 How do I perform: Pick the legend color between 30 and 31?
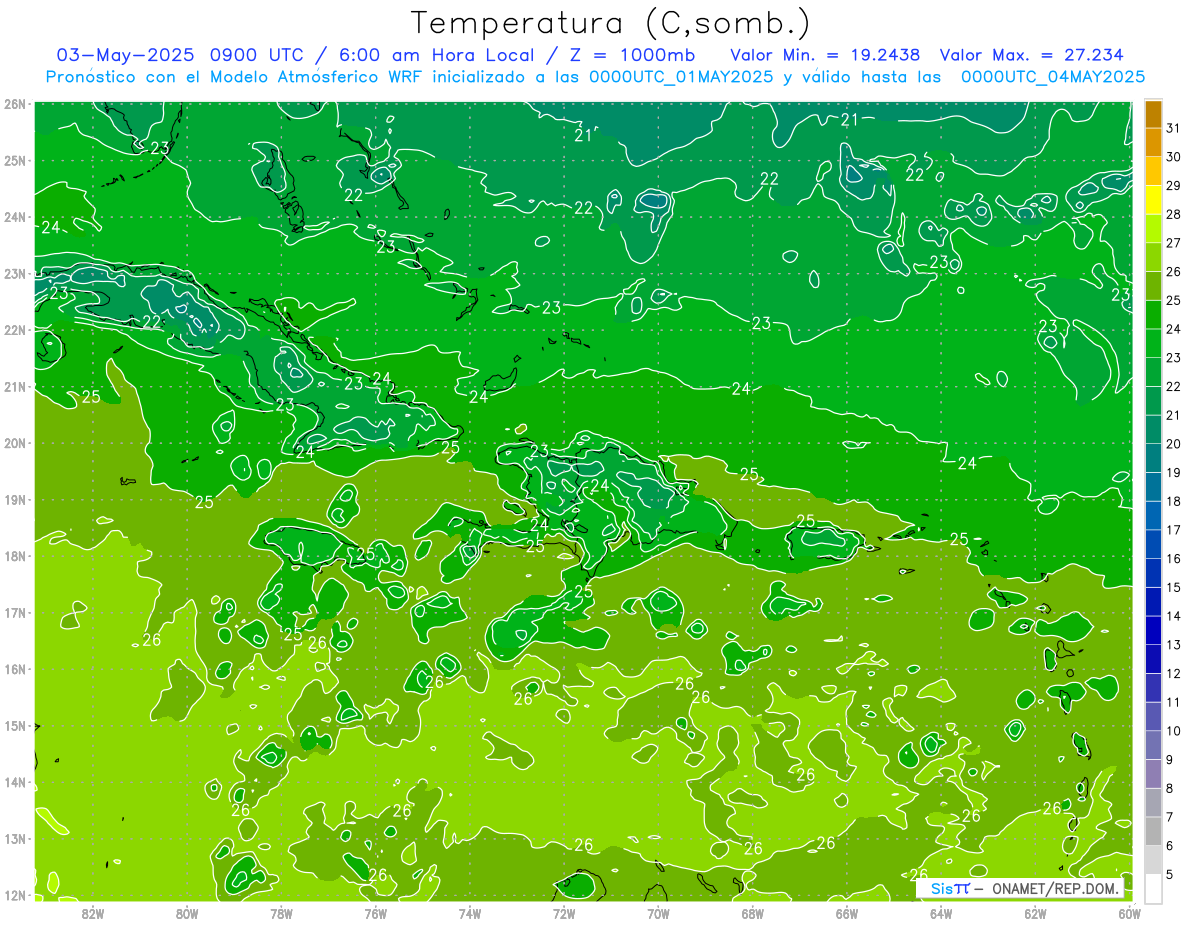(x=1153, y=143)
